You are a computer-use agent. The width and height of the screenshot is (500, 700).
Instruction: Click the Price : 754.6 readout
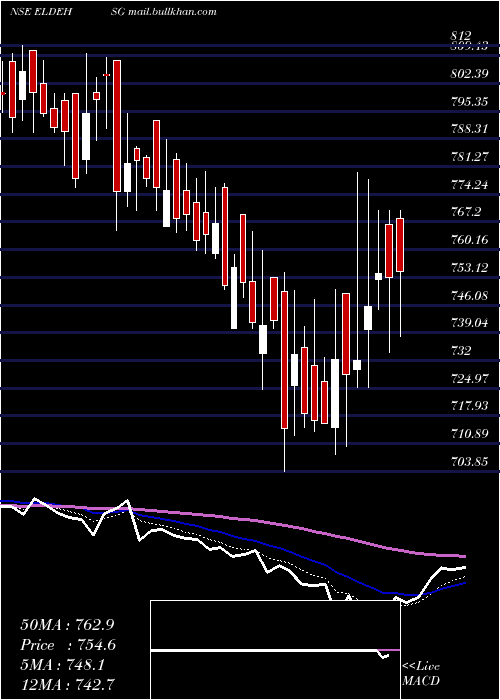(68, 645)
